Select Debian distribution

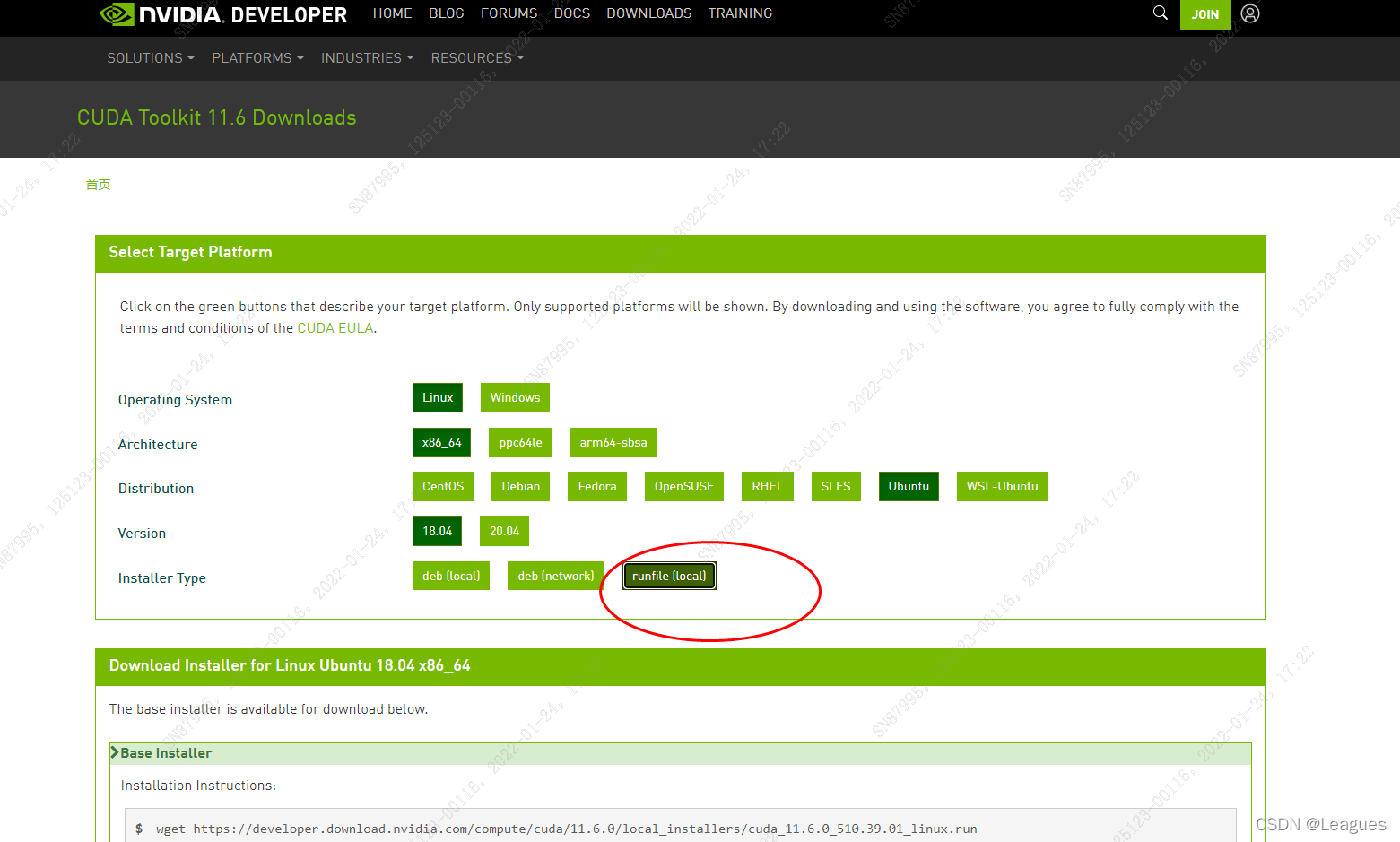coord(520,486)
